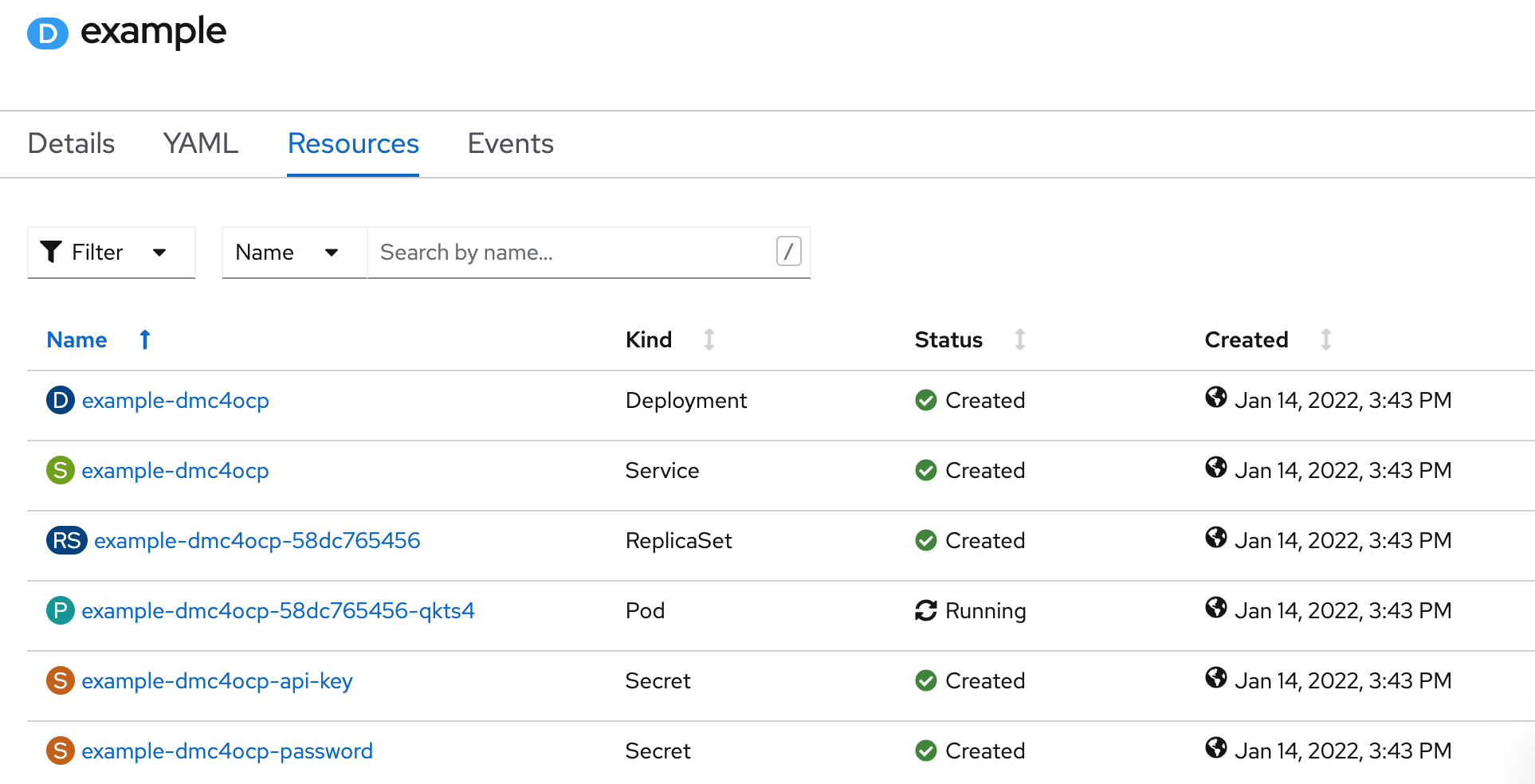
Task: Click the Deployment badge icon beside example-dmc4ocp
Action: [60, 401]
